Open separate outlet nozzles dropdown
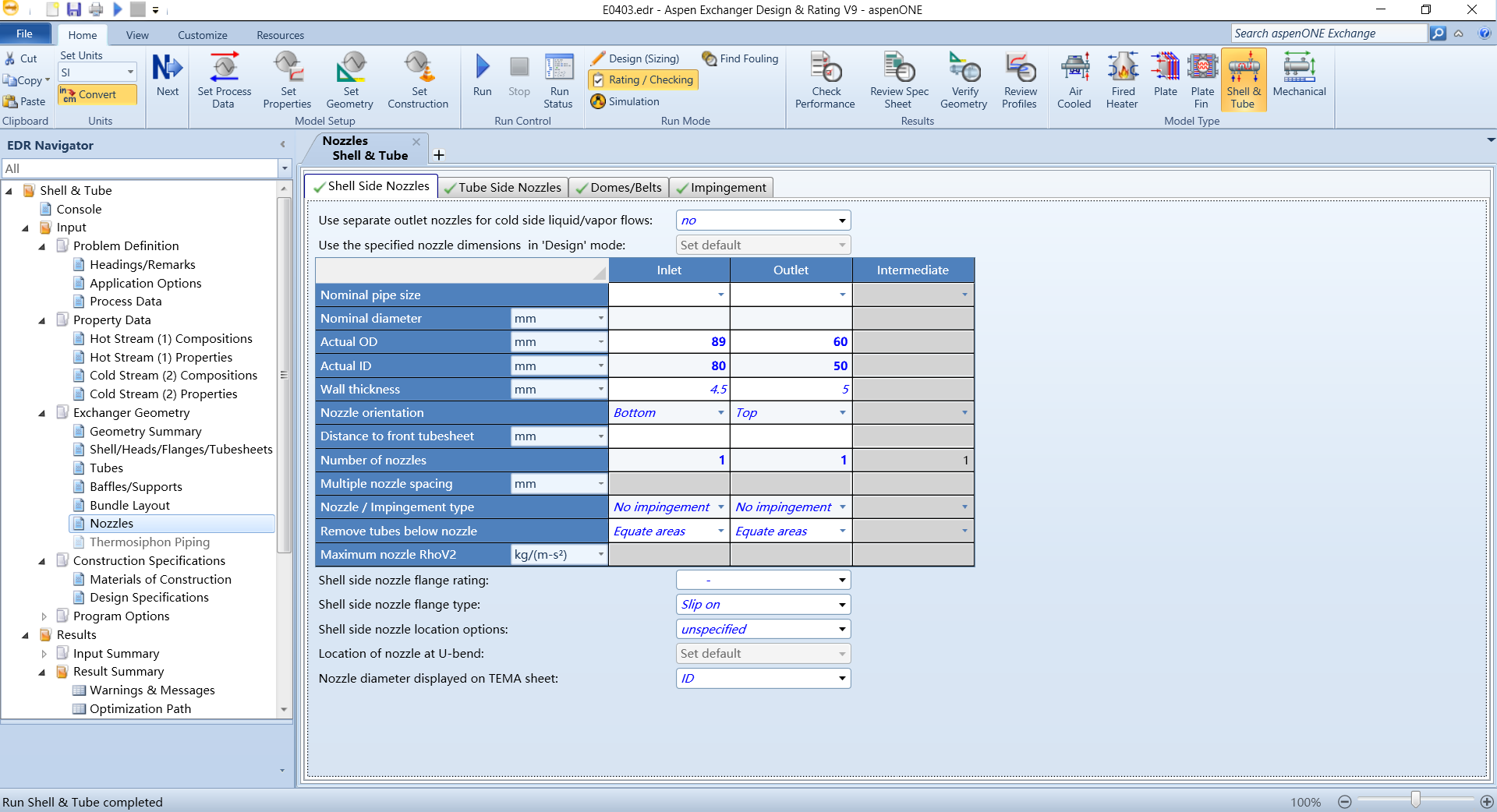This screenshot has width=1497, height=812. [x=842, y=221]
